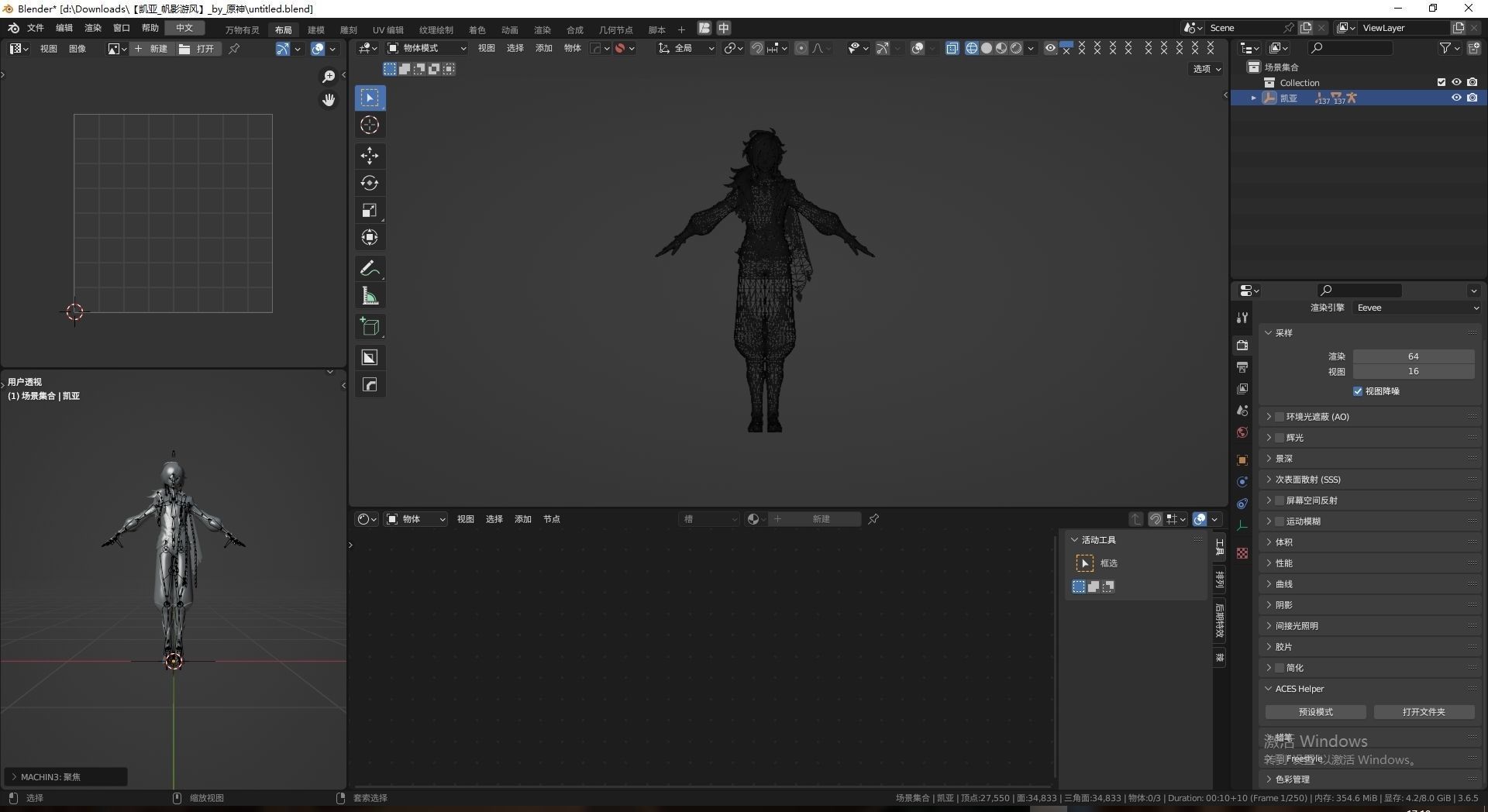
Task: Open the 窗口 menu
Action: (x=122, y=28)
